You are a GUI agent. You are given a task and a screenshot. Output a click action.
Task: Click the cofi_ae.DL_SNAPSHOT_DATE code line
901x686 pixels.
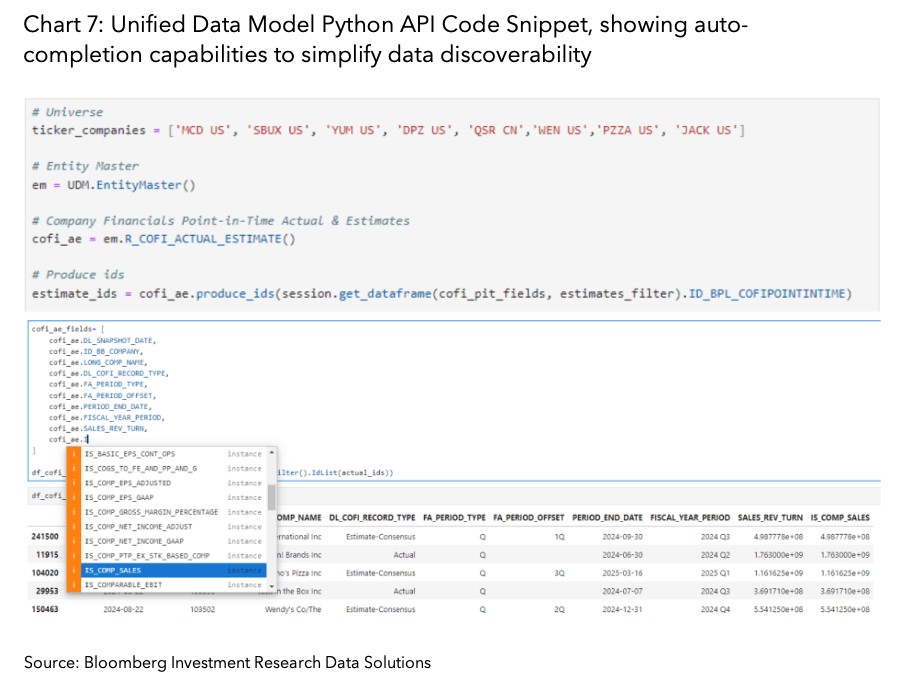[102, 341]
